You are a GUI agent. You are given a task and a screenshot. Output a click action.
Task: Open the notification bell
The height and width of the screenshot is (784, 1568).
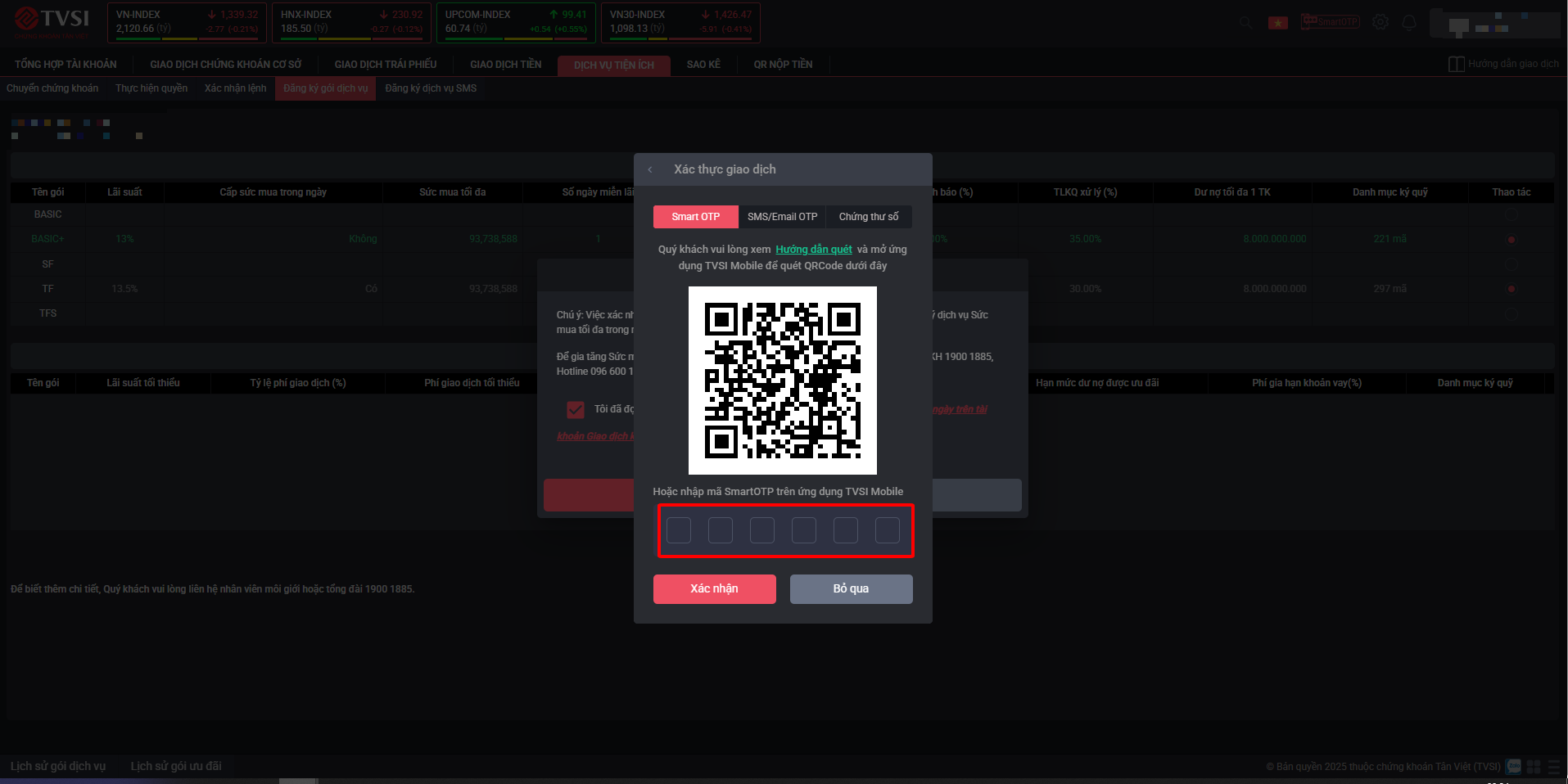pos(1408,22)
